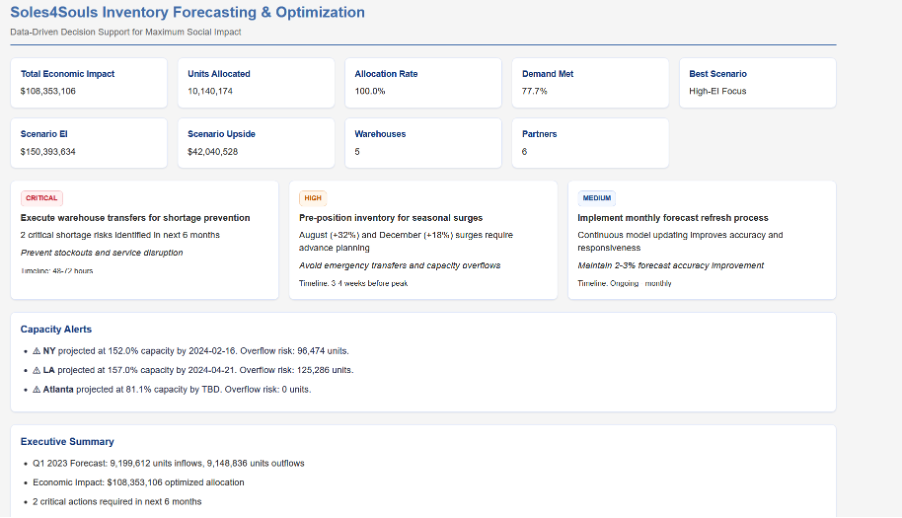Click the warning icon beside Atlanta alert
Image resolution: width=902 pixels, height=518 pixels.
point(37,389)
